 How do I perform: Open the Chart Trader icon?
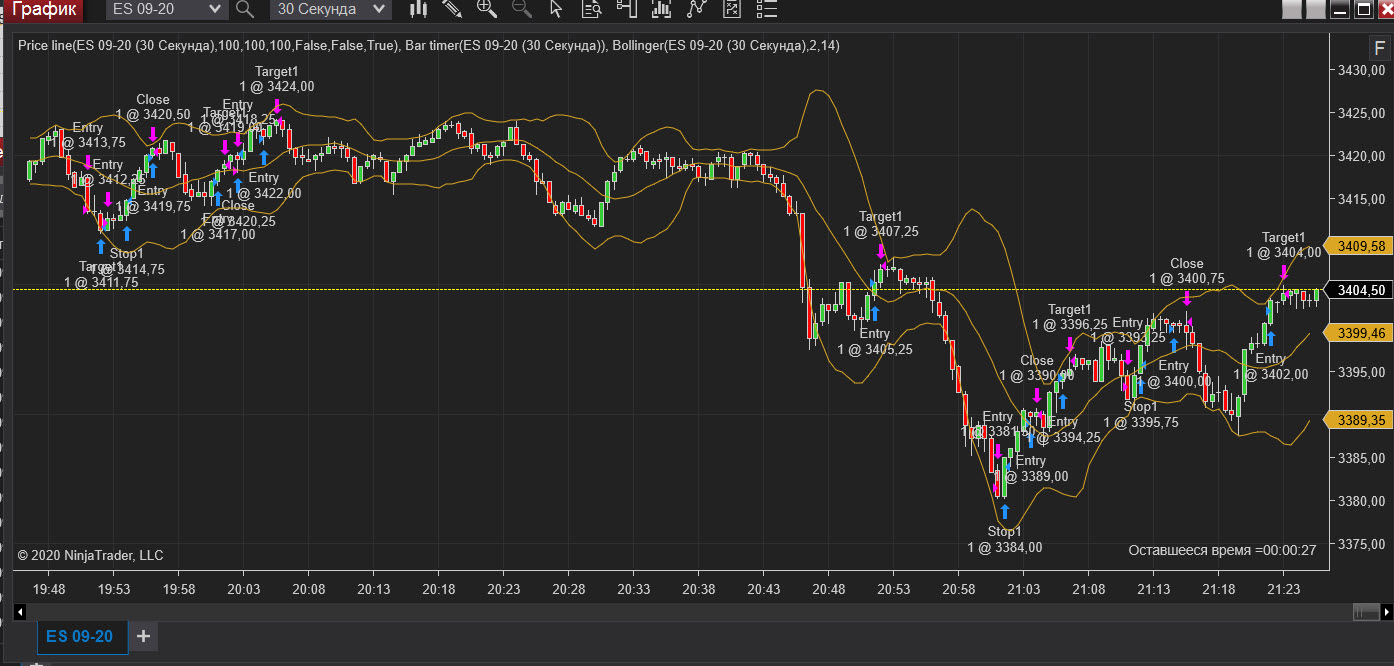coord(627,9)
